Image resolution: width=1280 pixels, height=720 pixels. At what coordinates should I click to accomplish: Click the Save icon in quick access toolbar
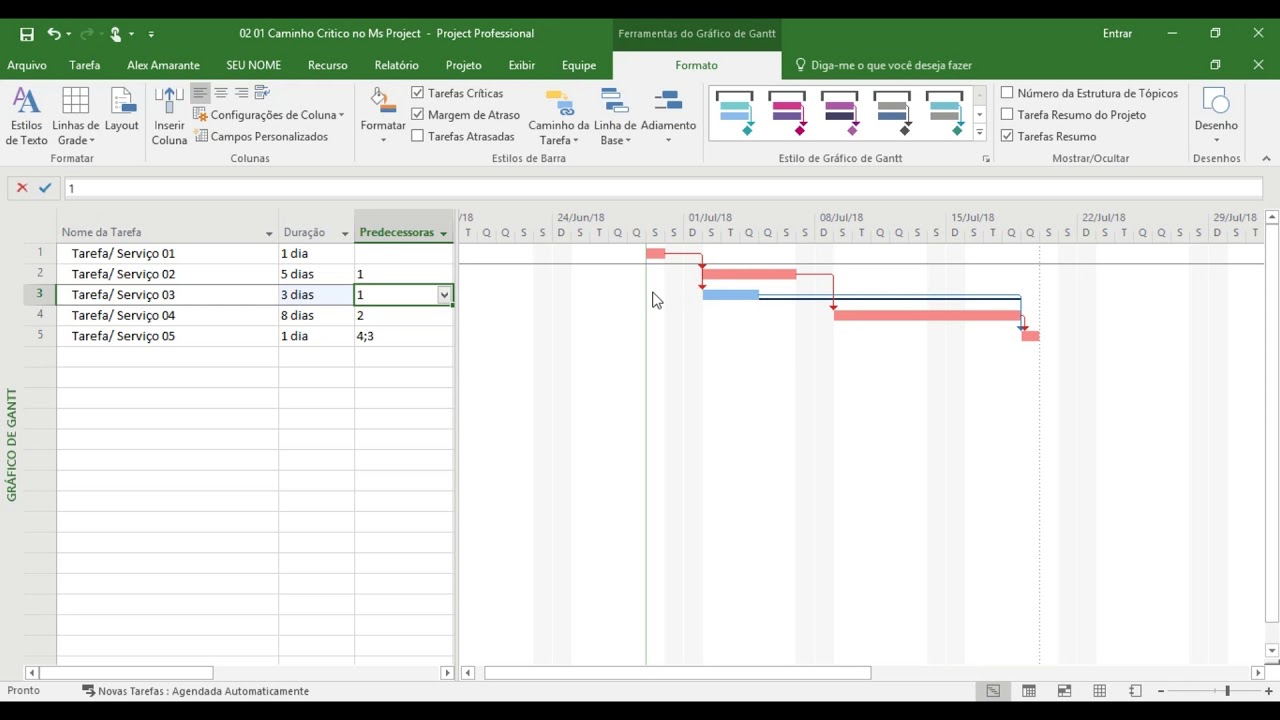(27, 34)
